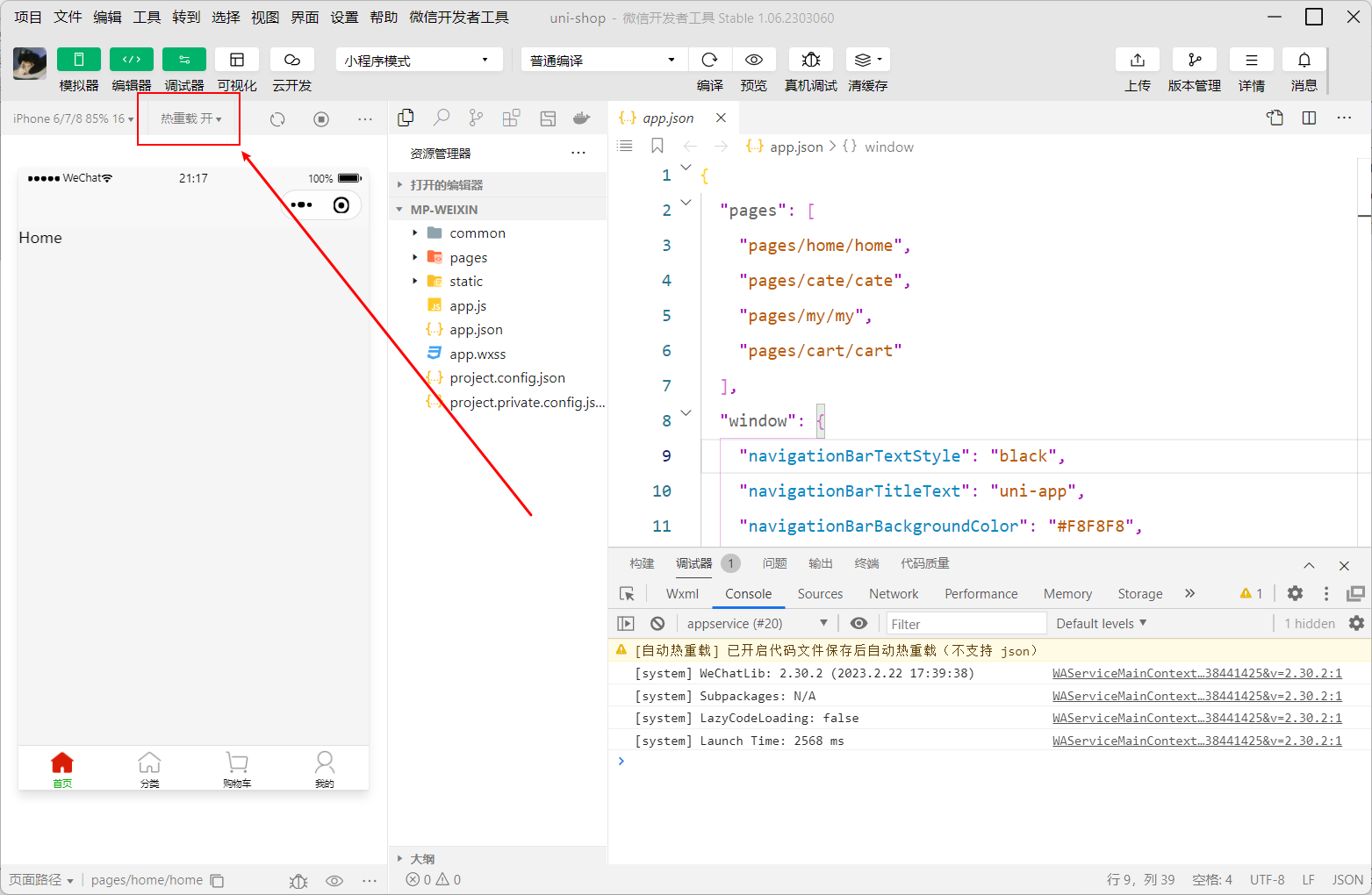1372x895 pixels.
Task: Select the 可视化 panel icon
Action: tap(237, 59)
